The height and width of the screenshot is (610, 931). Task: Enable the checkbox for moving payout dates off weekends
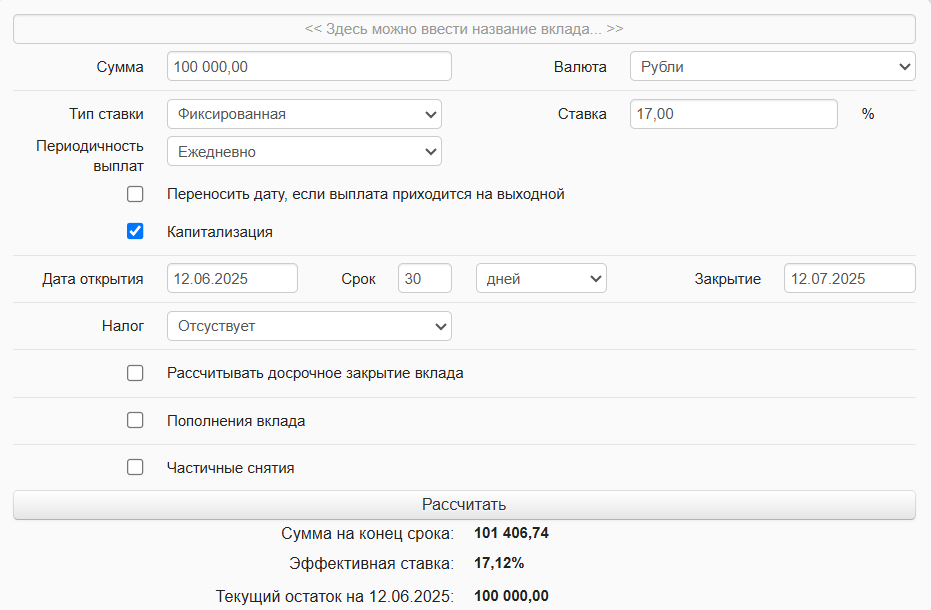tap(135, 194)
